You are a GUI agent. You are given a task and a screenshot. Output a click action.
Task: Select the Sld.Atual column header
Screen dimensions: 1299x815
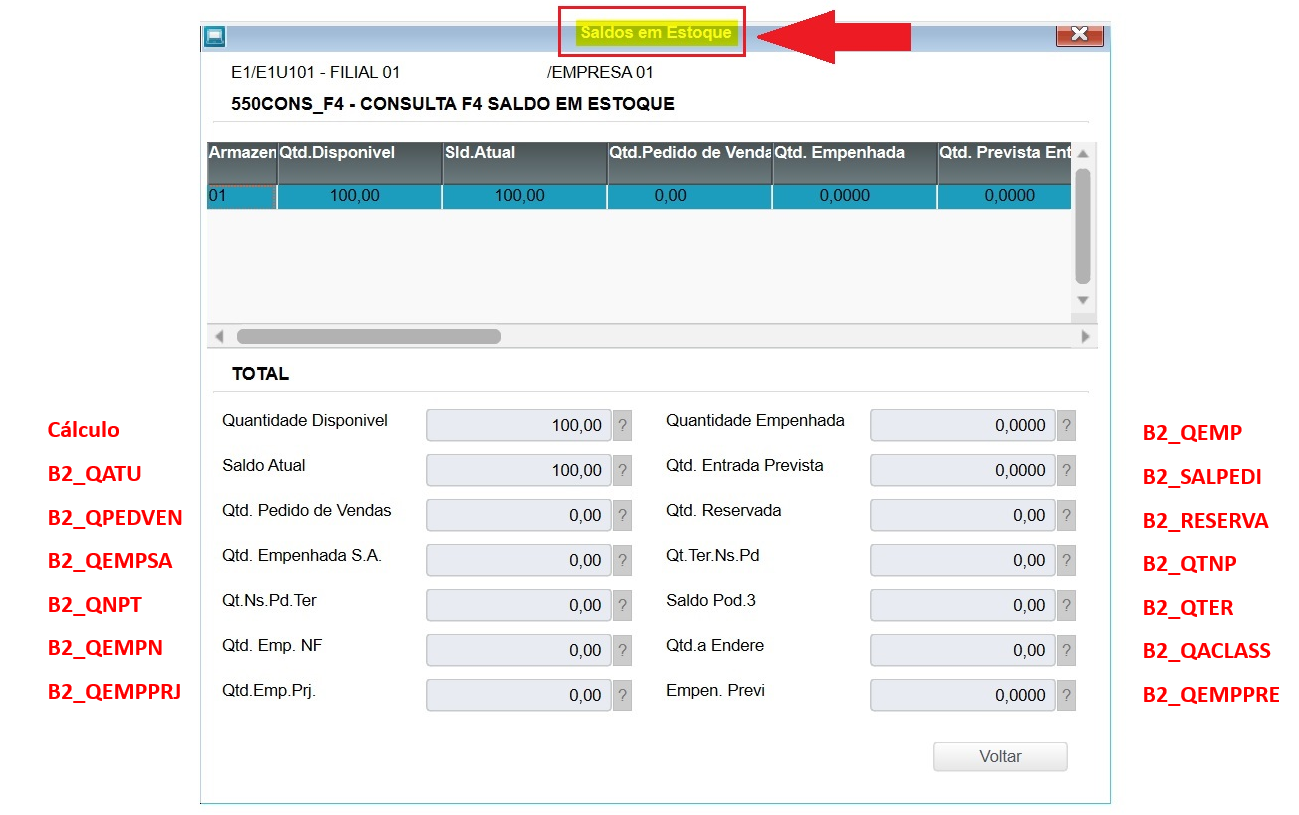[x=525, y=163]
